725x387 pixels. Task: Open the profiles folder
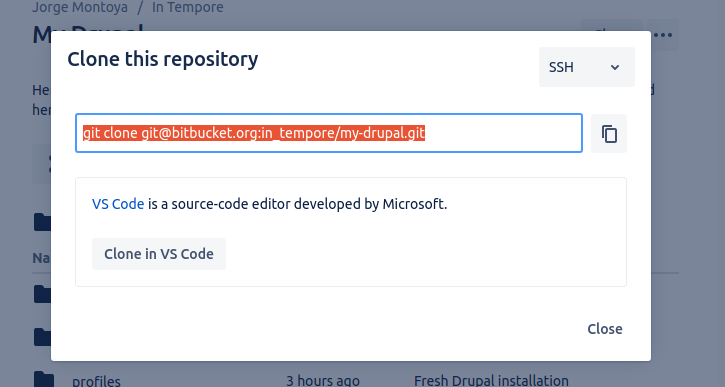pyautogui.click(x=96, y=381)
